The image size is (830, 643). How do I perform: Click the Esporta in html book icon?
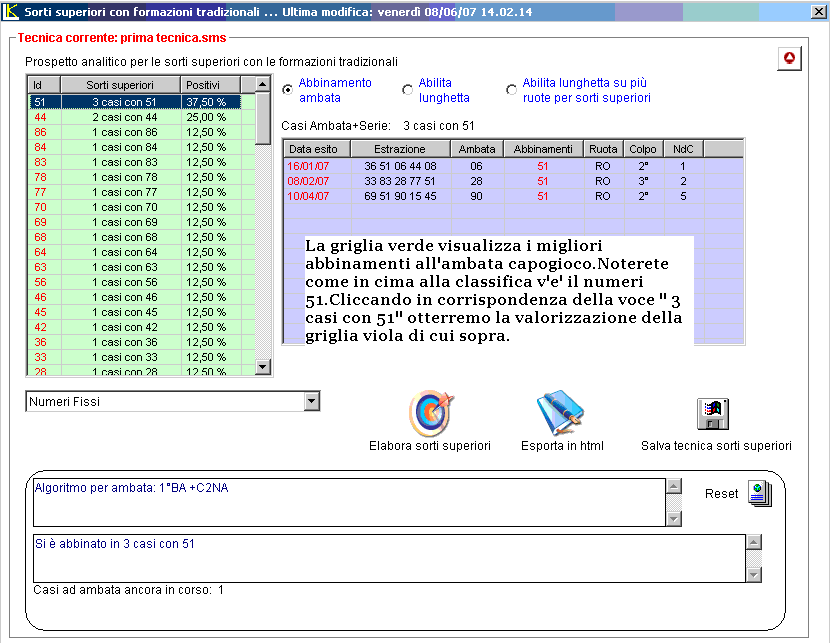[x=560, y=413]
